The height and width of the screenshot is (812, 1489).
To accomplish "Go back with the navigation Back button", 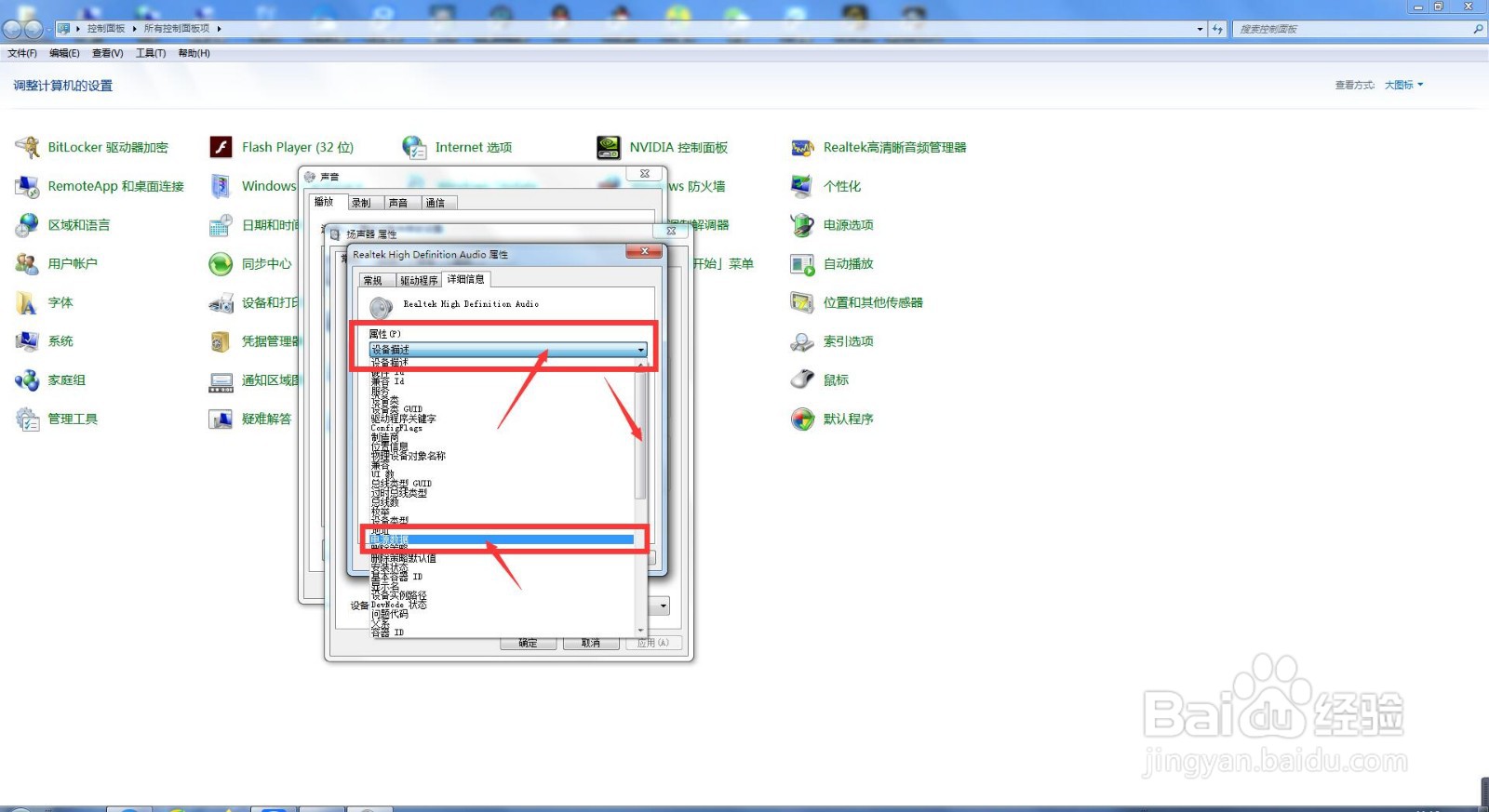I will [12, 29].
